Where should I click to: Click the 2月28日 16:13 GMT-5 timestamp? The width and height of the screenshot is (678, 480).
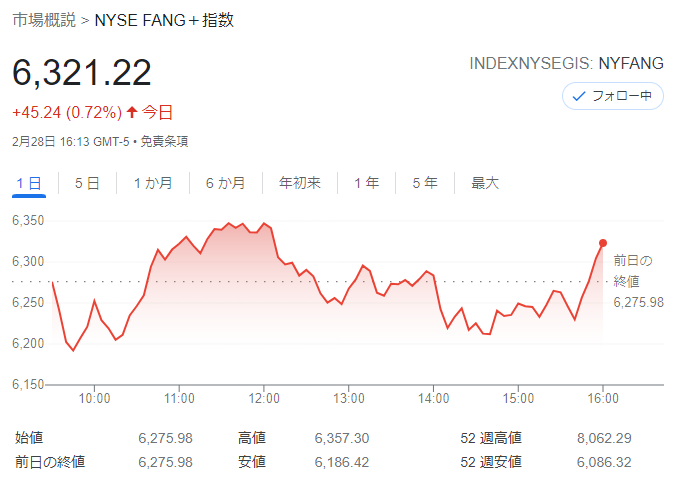pos(71,141)
